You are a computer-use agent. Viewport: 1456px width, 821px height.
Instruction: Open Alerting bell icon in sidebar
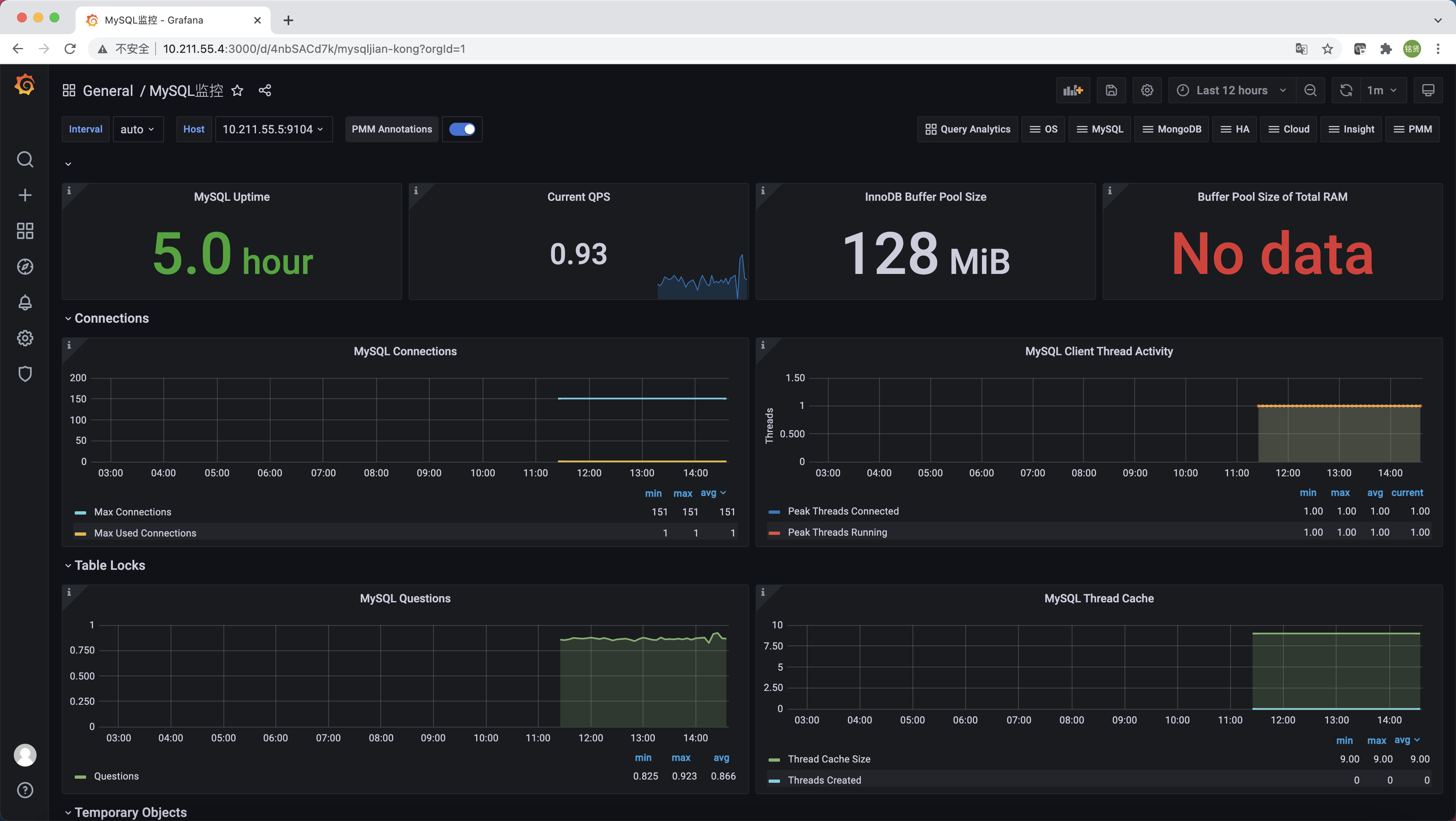[25, 302]
